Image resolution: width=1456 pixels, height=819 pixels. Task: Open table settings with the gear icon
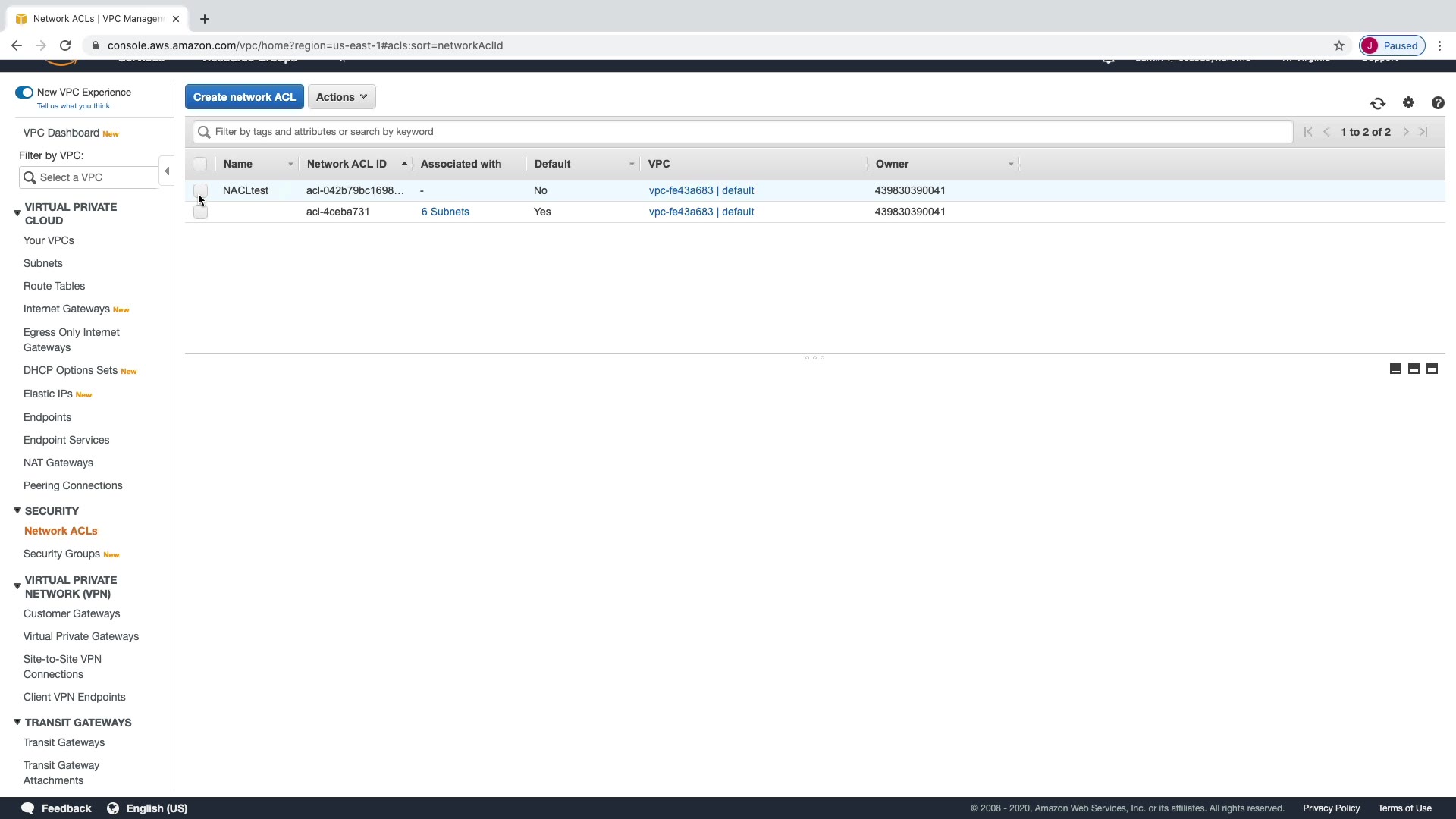point(1408,102)
